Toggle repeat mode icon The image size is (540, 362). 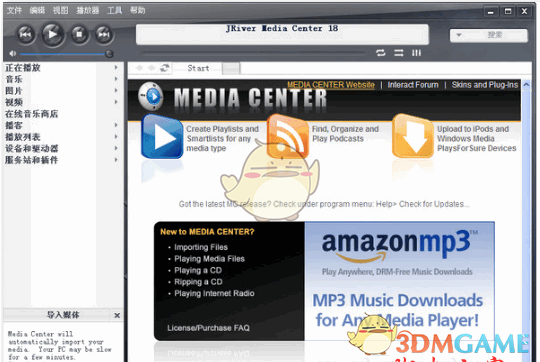(x=381, y=53)
